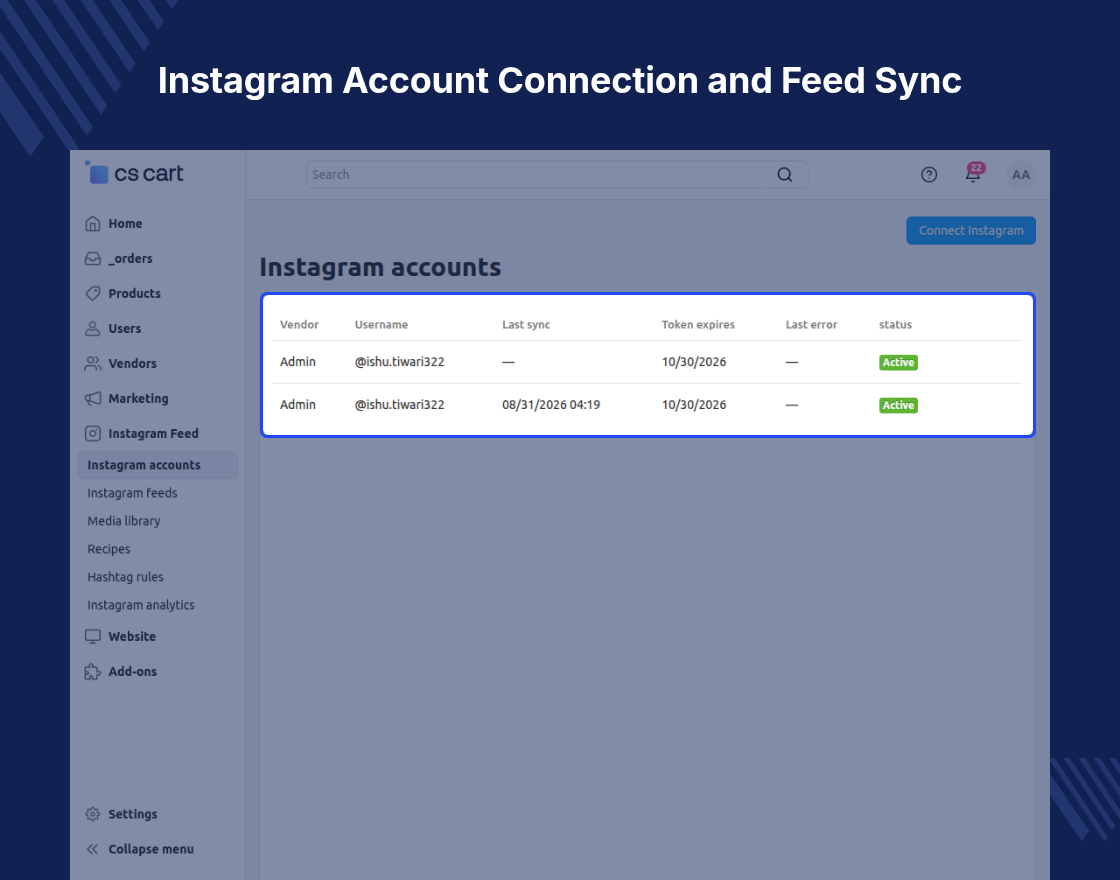Click the Products tag icon
Image resolution: width=1120 pixels, height=880 pixels.
coord(93,294)
